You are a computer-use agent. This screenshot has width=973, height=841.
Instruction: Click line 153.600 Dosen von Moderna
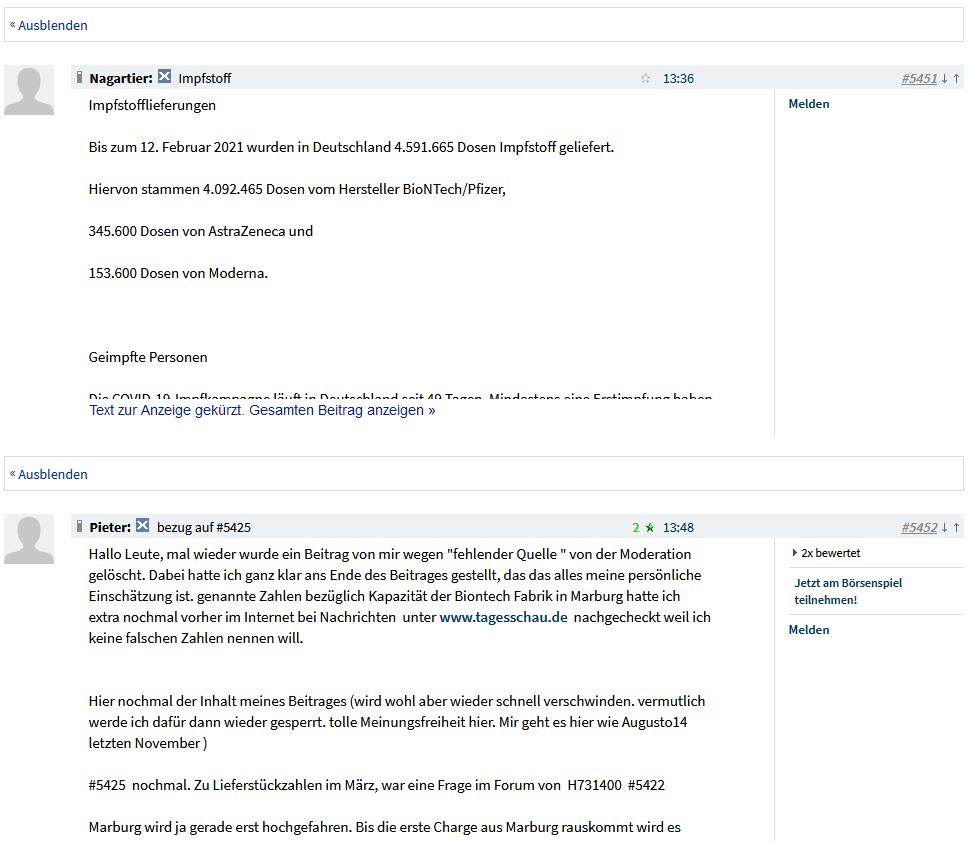(x=178, y=272)
